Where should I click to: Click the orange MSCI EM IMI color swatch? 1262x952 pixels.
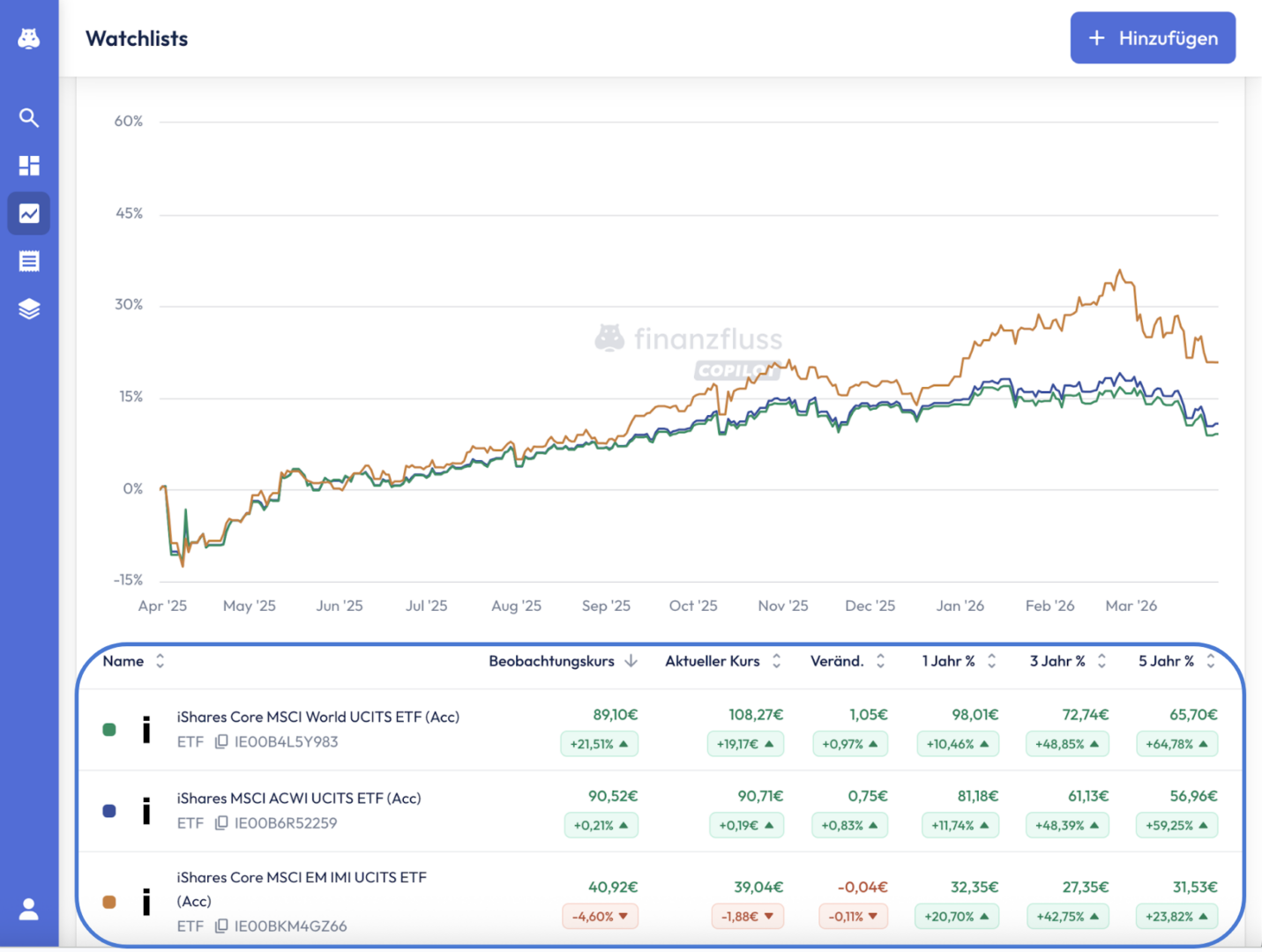(109, 902)
